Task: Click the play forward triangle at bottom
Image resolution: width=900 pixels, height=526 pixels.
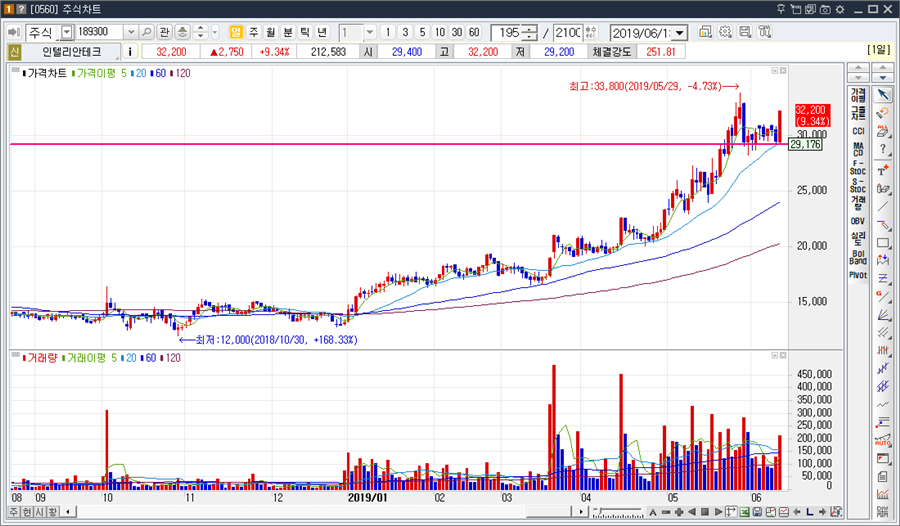Action: pos(718,512)
